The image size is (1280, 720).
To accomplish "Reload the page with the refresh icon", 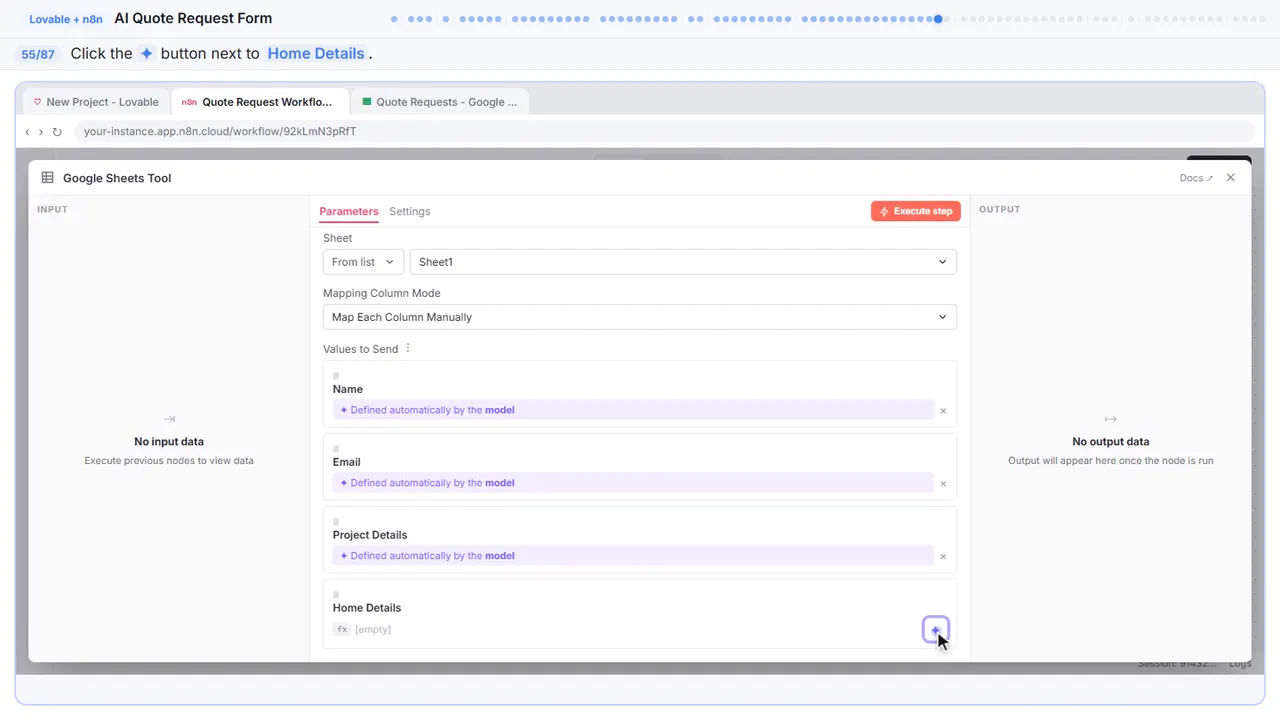I will 57,132.
